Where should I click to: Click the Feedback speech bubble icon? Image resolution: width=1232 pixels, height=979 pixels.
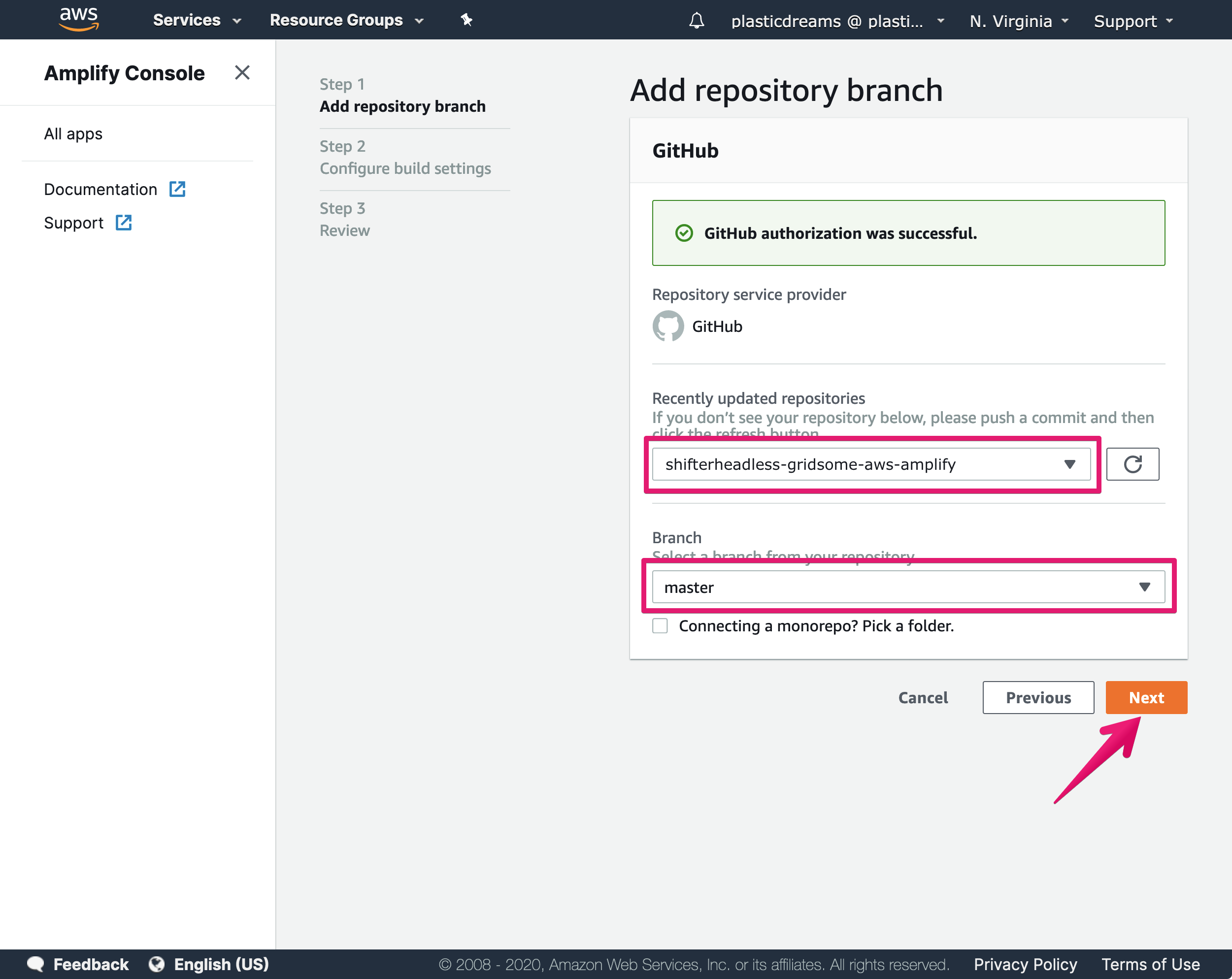point(35,964)
